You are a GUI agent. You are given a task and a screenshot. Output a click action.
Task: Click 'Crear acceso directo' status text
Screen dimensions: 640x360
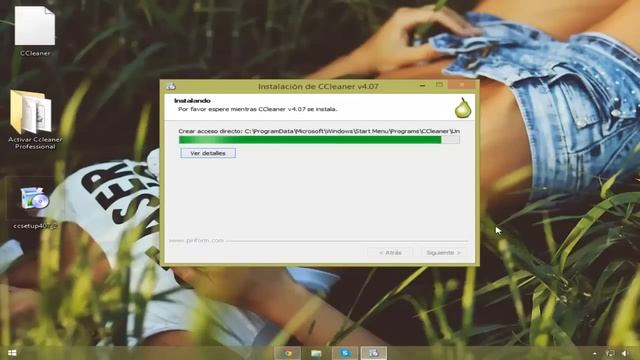(x=319, y=131)
